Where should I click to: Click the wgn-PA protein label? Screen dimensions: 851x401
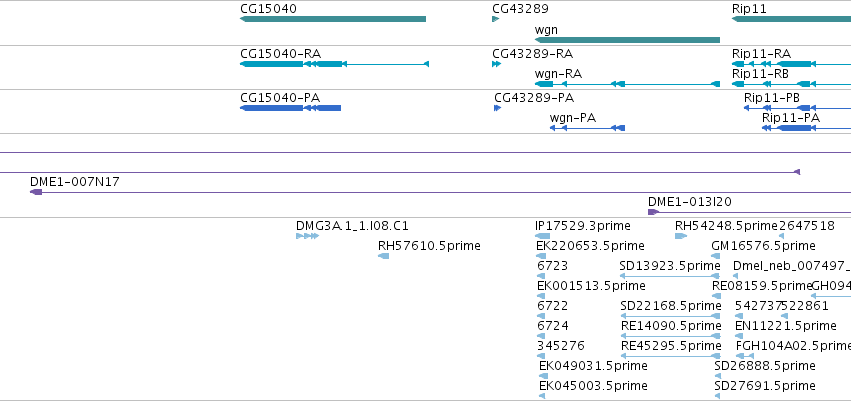pyautogui.click(x=573, y=118)
